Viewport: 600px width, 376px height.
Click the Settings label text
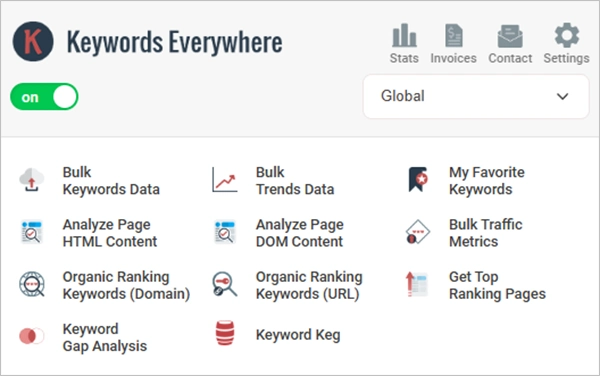[567, 58]
